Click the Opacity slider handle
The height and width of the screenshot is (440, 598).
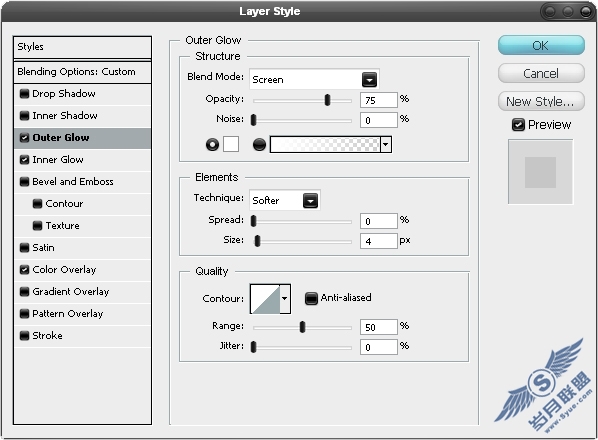[x=327, y=100]
